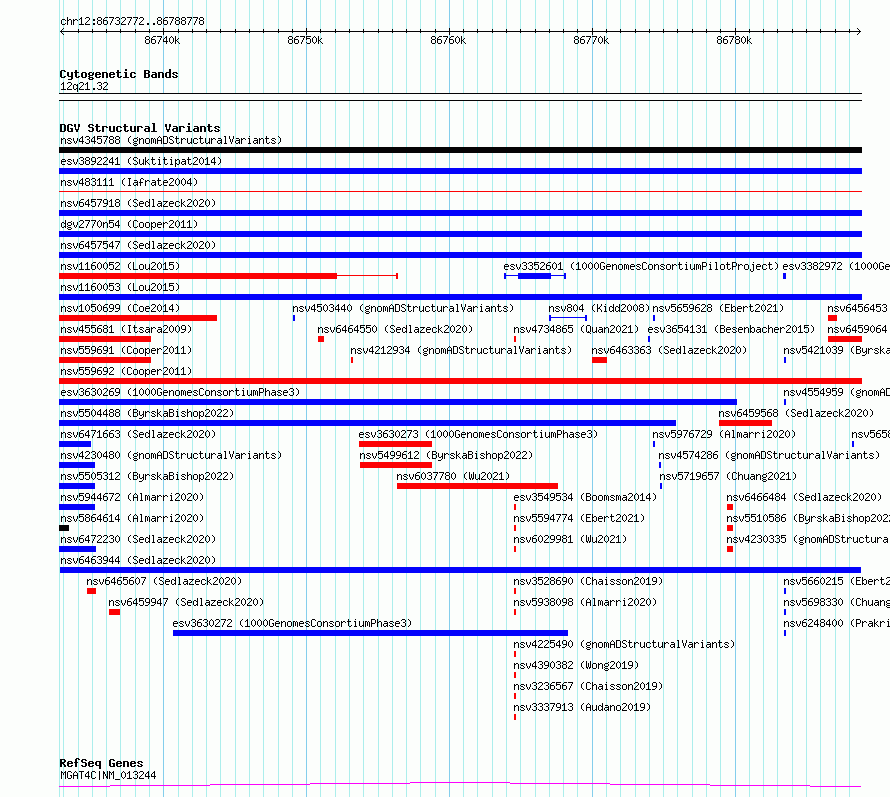Click the nsv6463944 (Sedlazeck2020) label
The height and width of the screenshot is (797, 890).
coord(138,560)
